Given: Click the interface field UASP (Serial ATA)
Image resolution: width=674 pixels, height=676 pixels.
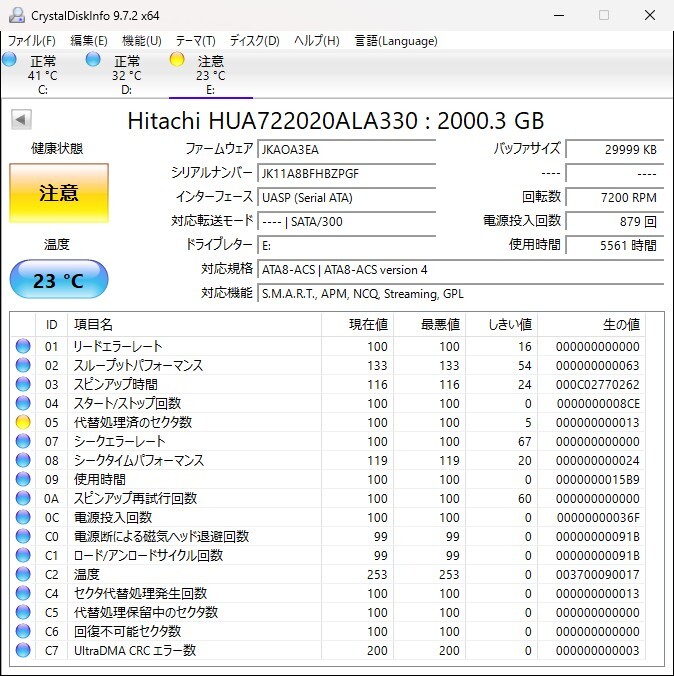Looking at the screenshot, I should tap(346, 197).
